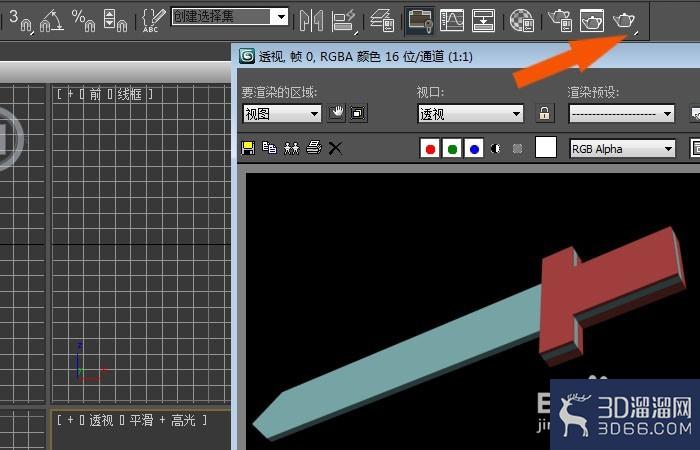Click the Save Image floppy disk icon
This screenshot has height=450, width=700.
248,148
